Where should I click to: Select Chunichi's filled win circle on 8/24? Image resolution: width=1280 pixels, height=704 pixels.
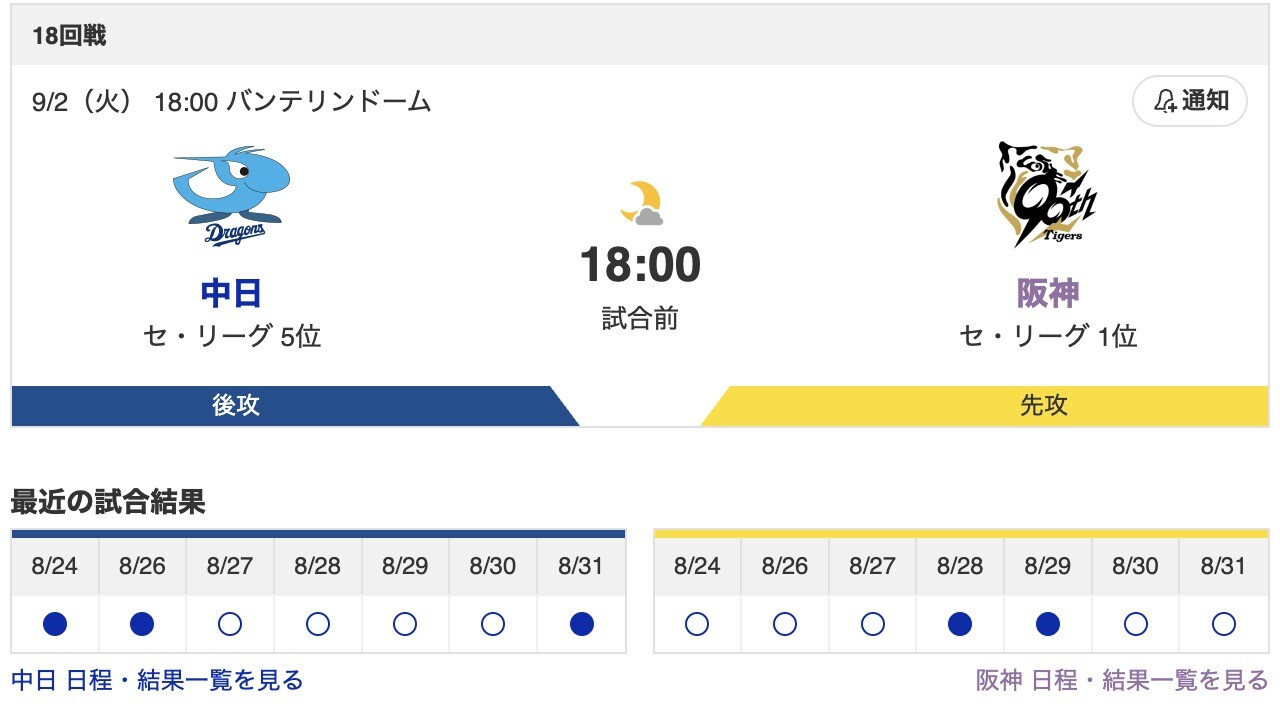[55, 623]
